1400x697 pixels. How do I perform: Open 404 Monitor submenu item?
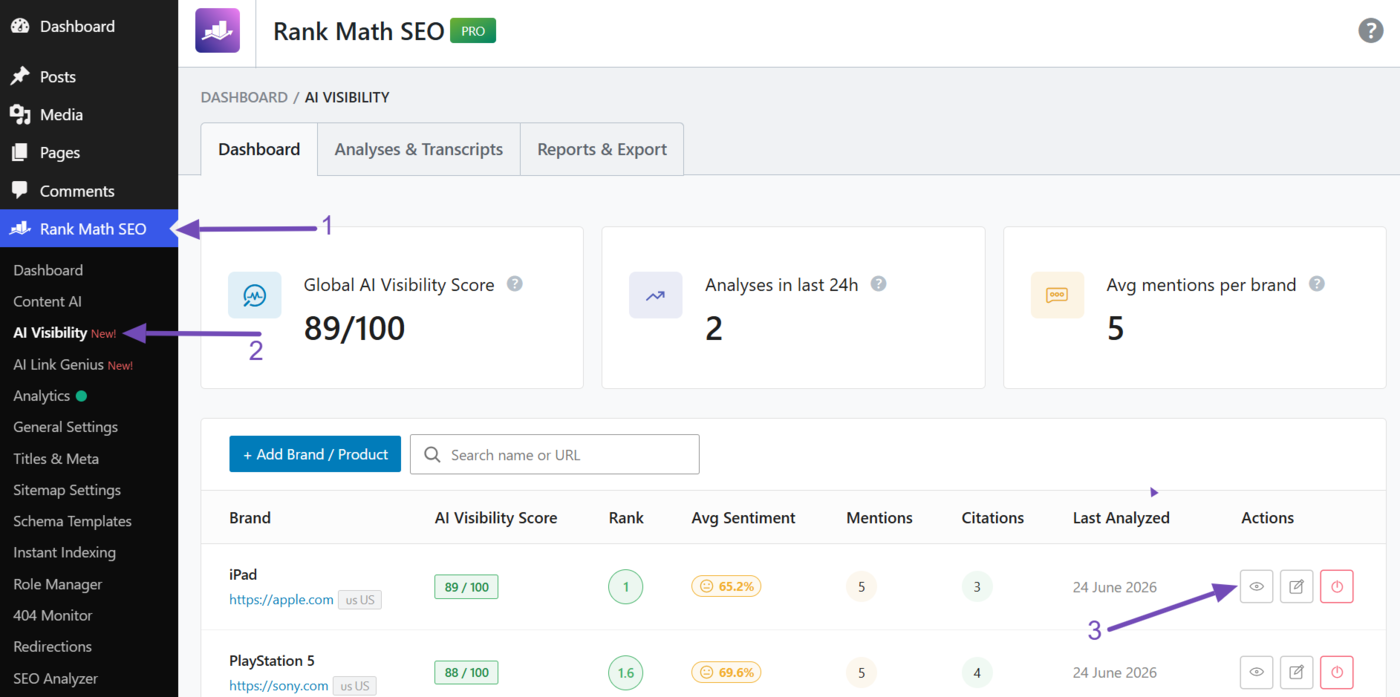pos(53,615)
